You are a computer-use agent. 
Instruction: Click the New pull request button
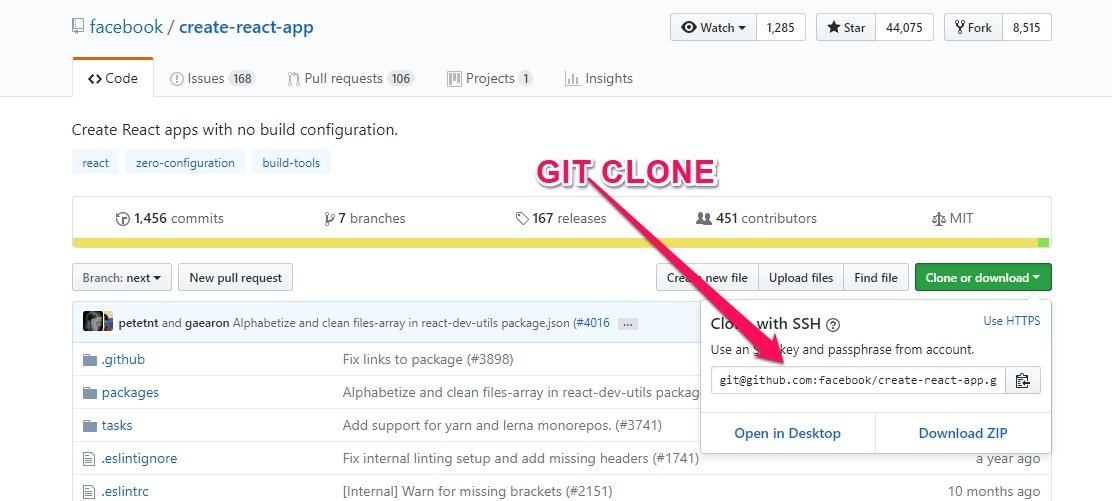coord(235,278)
